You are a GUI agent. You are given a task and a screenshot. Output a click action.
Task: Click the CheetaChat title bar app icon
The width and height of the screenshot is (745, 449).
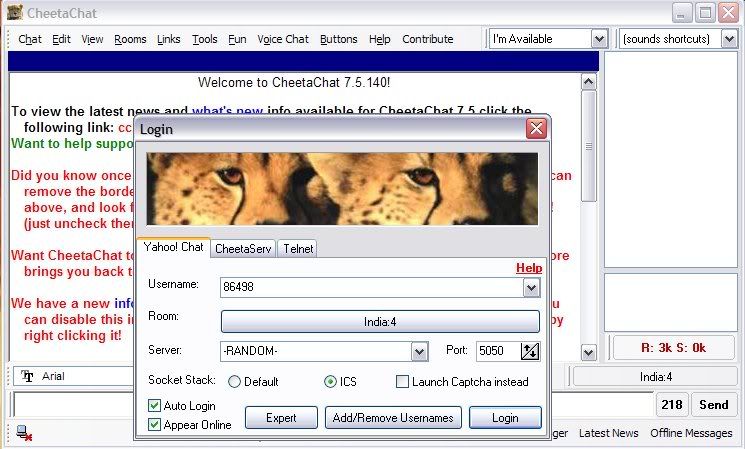click(x=15, y=12)
